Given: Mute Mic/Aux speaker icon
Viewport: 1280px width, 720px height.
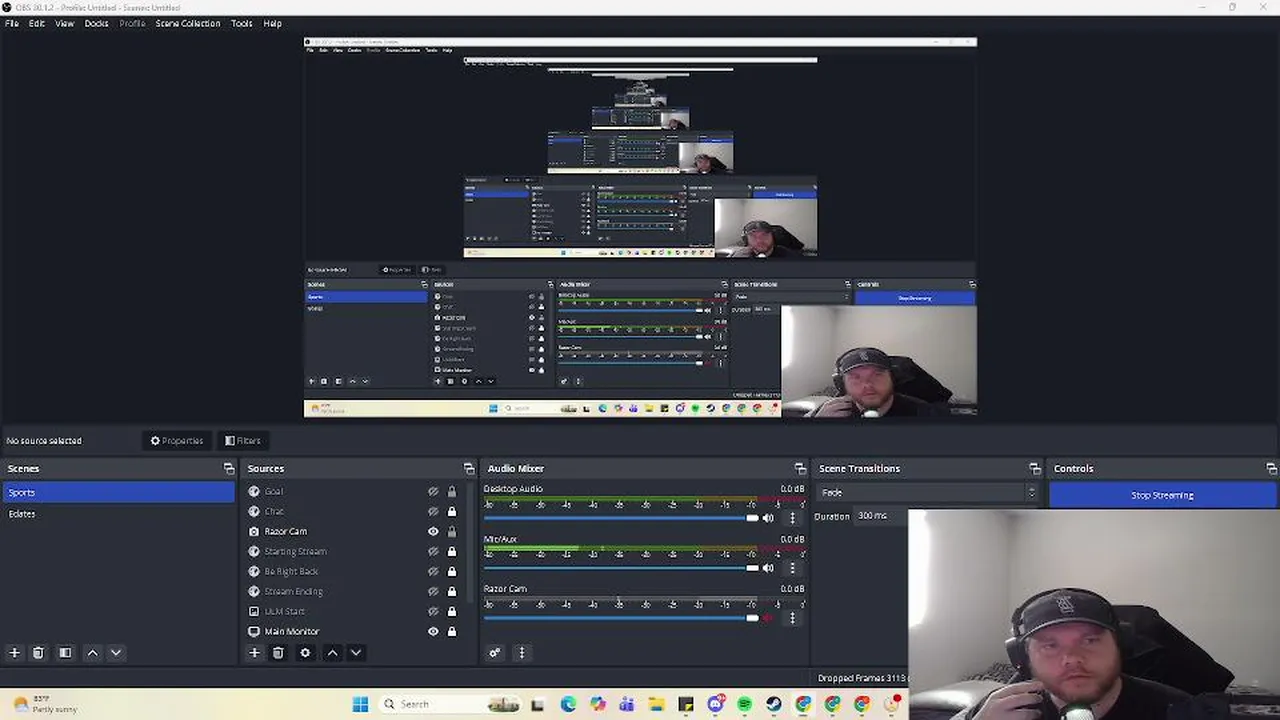Looking at the screenshot, I should tap(768, 568).
